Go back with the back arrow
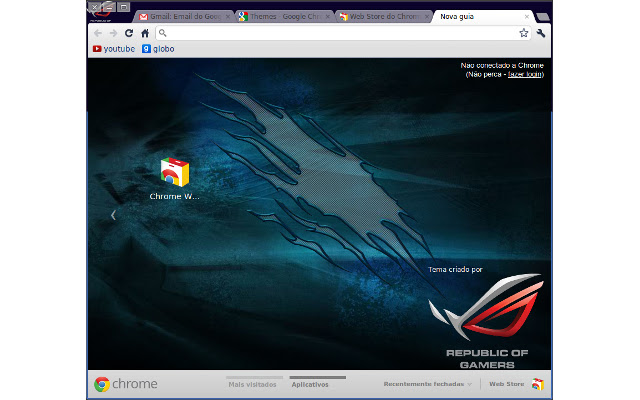 coord(98,33)
